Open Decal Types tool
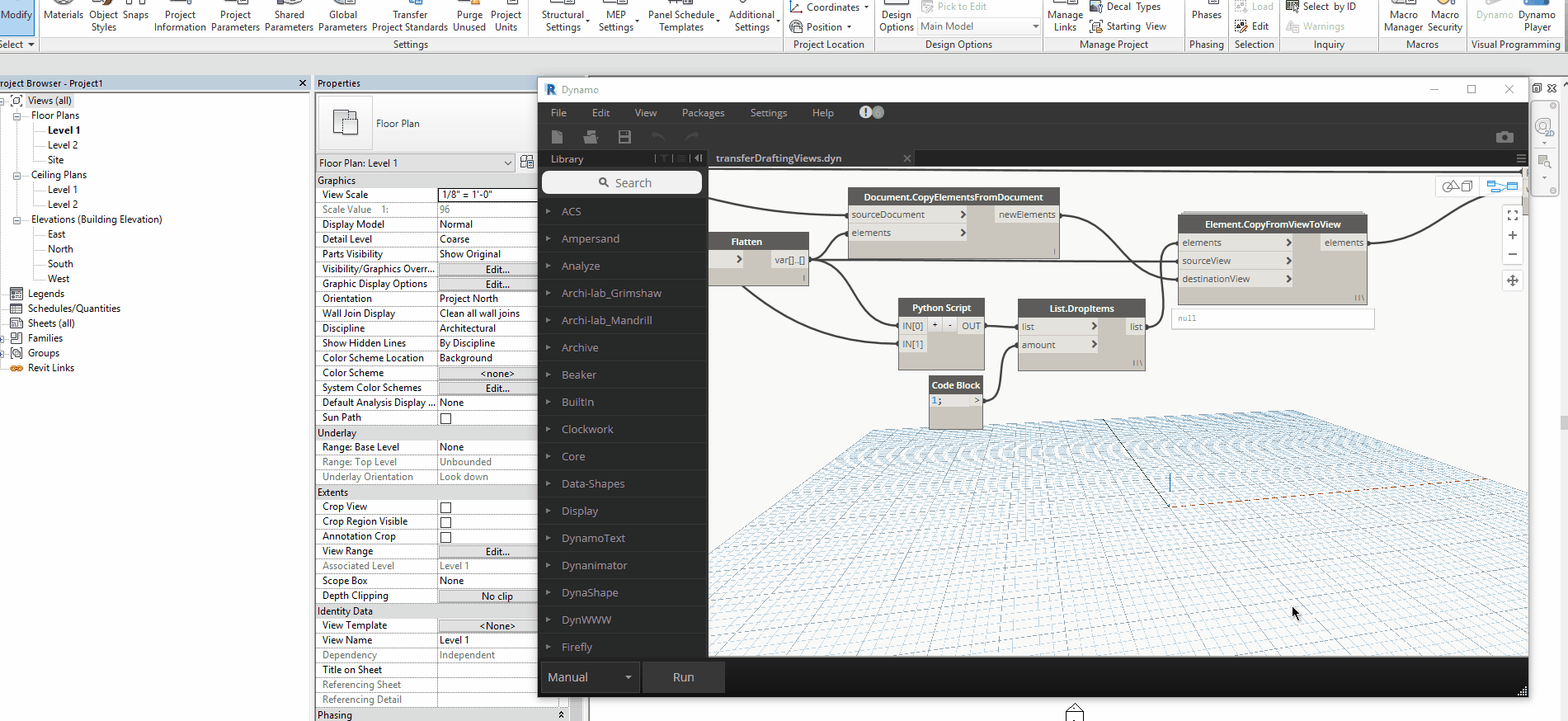 [x=1125, y=7]
